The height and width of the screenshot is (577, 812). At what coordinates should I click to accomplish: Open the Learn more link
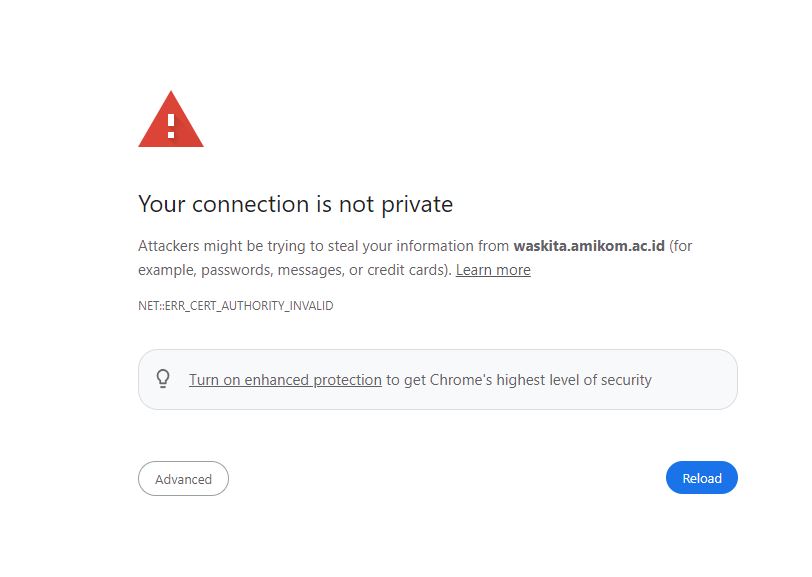[493, 270]
